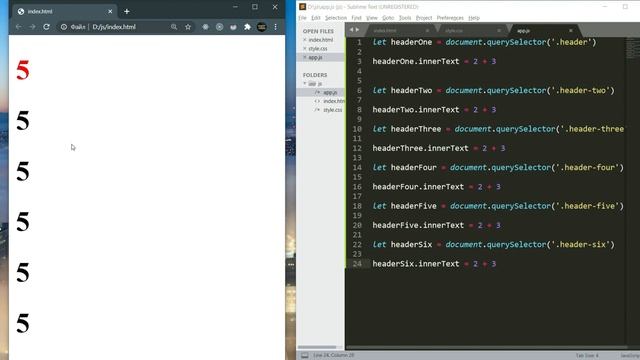640x360 pixels.
Task: Go back in Chrome browser
Action: tap(18, 27)
